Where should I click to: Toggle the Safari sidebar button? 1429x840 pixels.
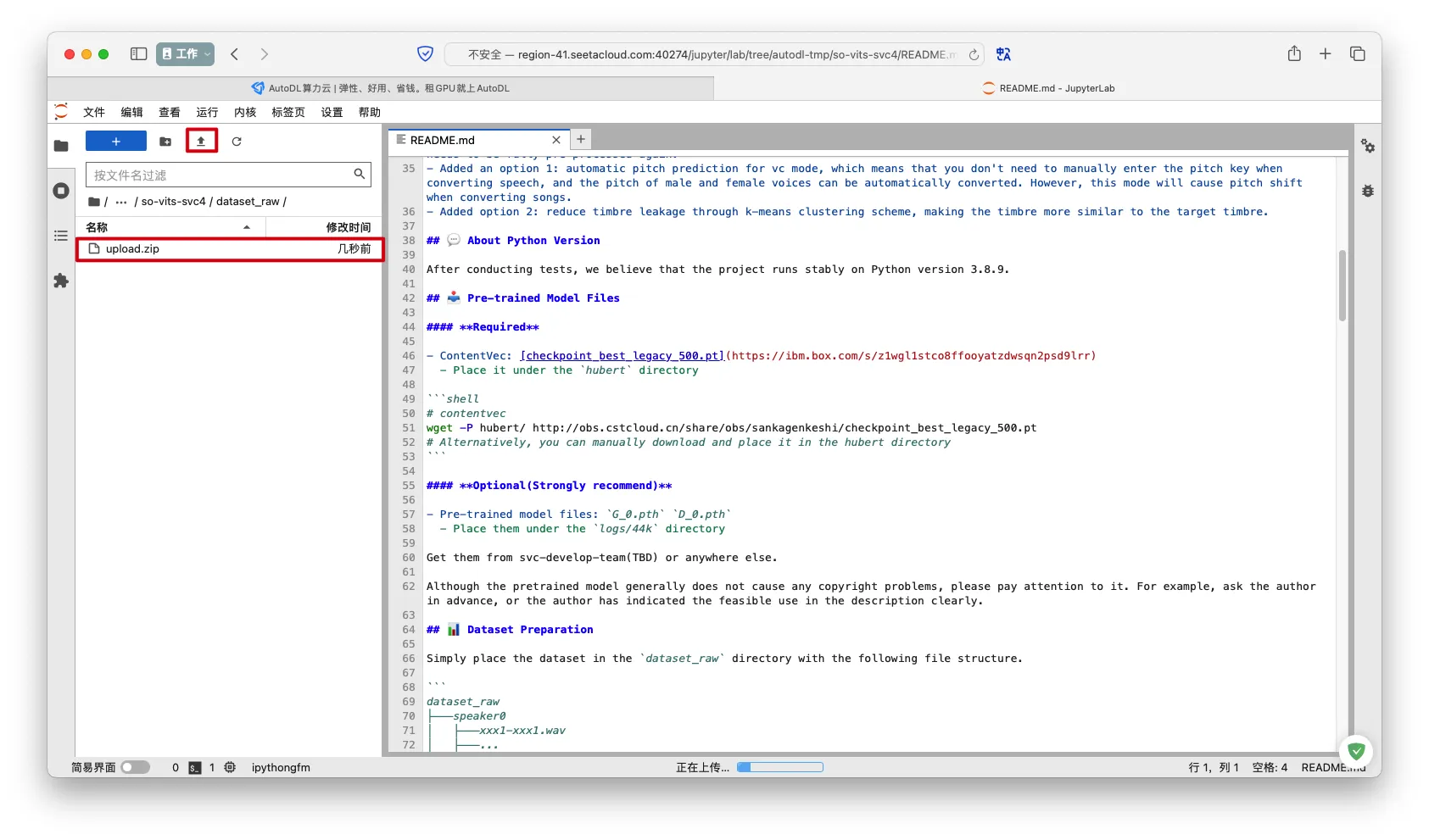[x=138, y=54]
